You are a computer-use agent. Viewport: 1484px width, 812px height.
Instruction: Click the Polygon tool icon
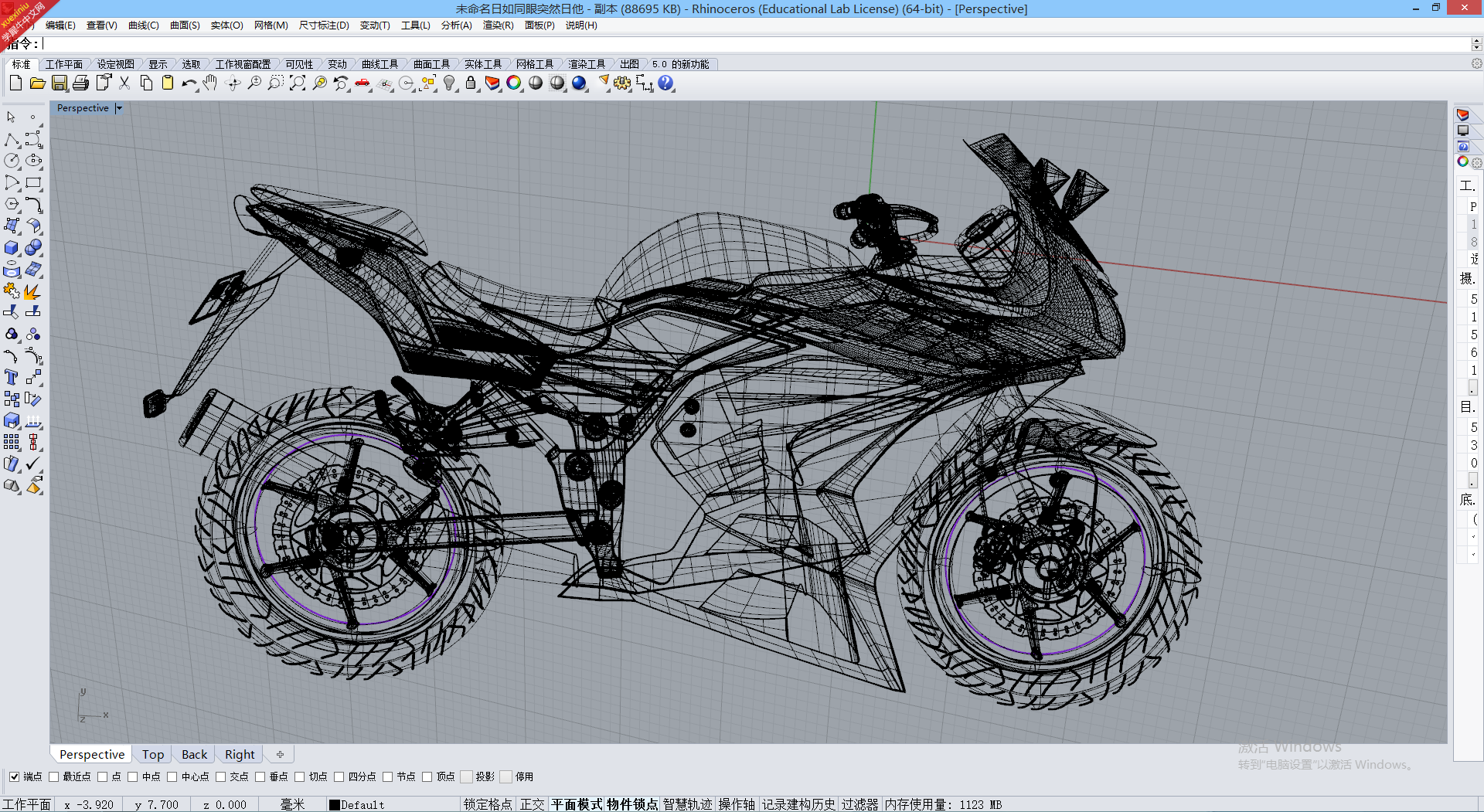(x=12, y=205)
